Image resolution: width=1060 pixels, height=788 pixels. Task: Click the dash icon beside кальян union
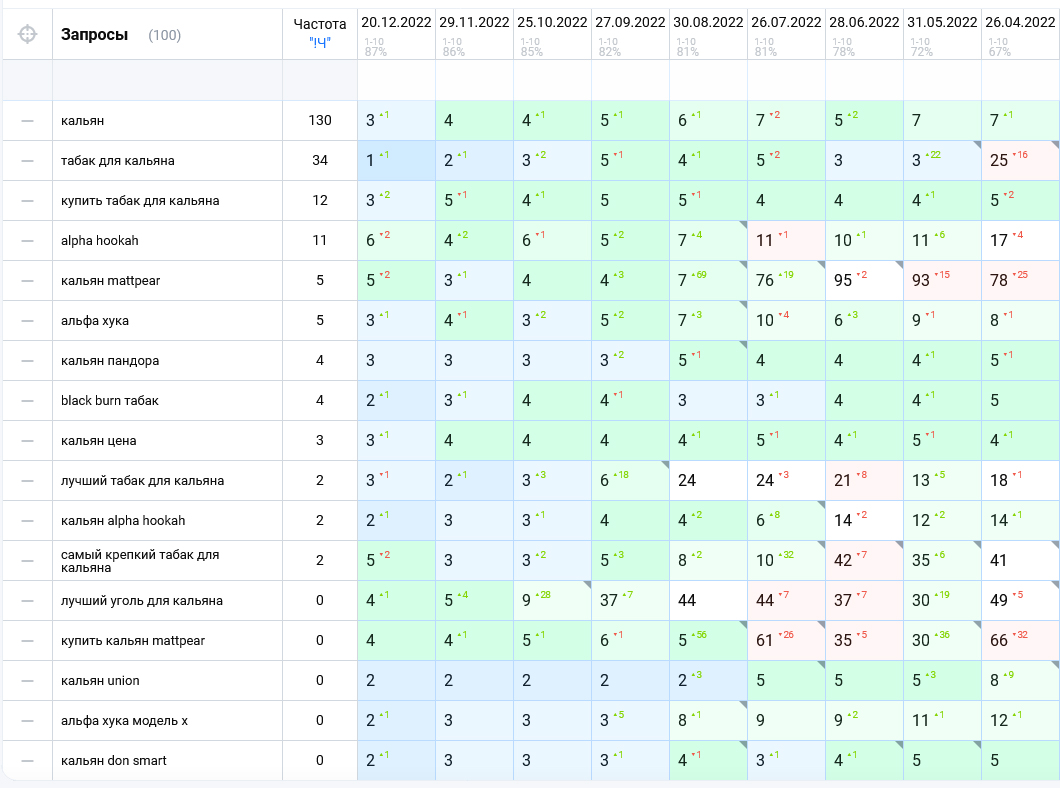point(27,681)
